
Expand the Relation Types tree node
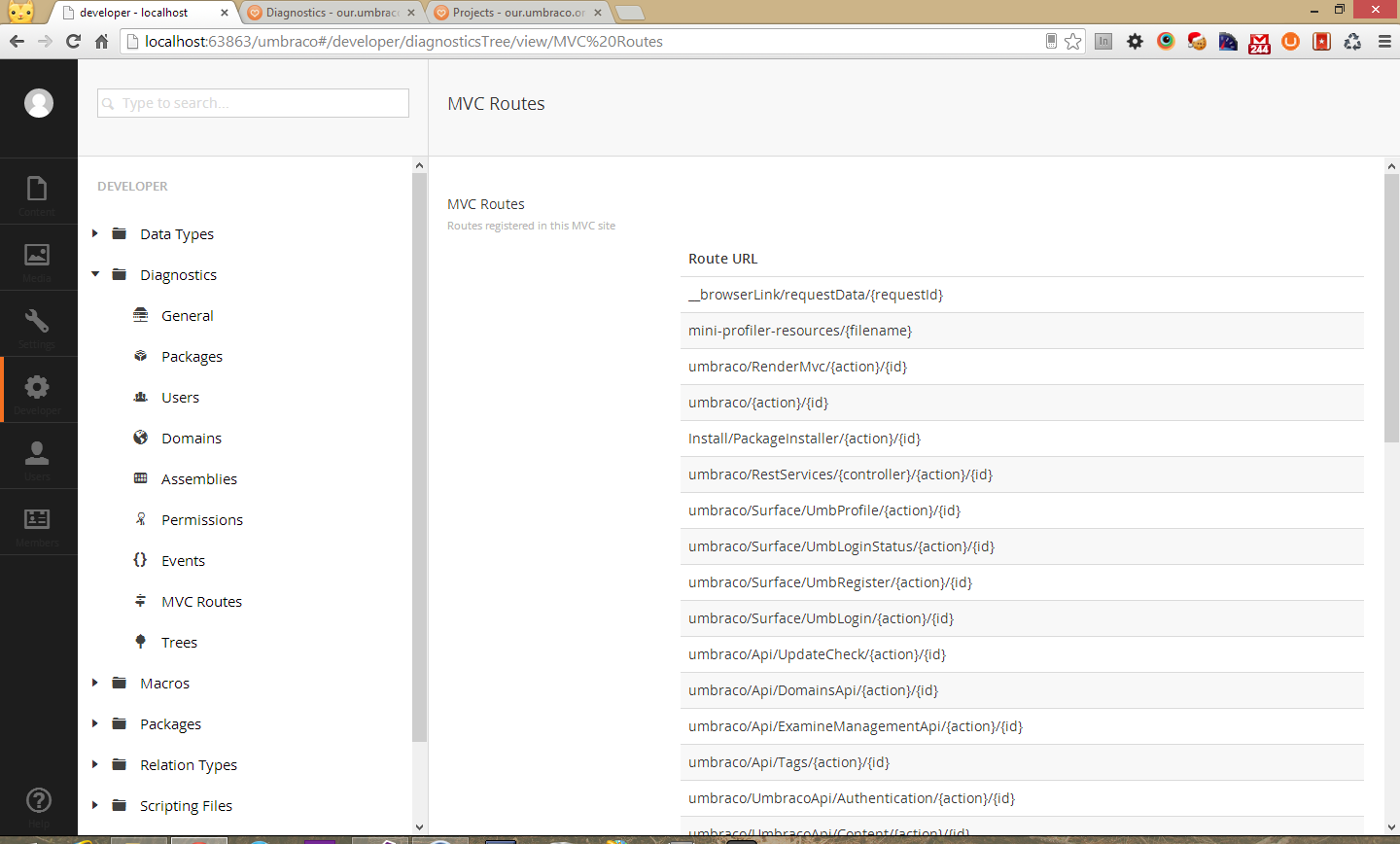(x=94, y=764)
